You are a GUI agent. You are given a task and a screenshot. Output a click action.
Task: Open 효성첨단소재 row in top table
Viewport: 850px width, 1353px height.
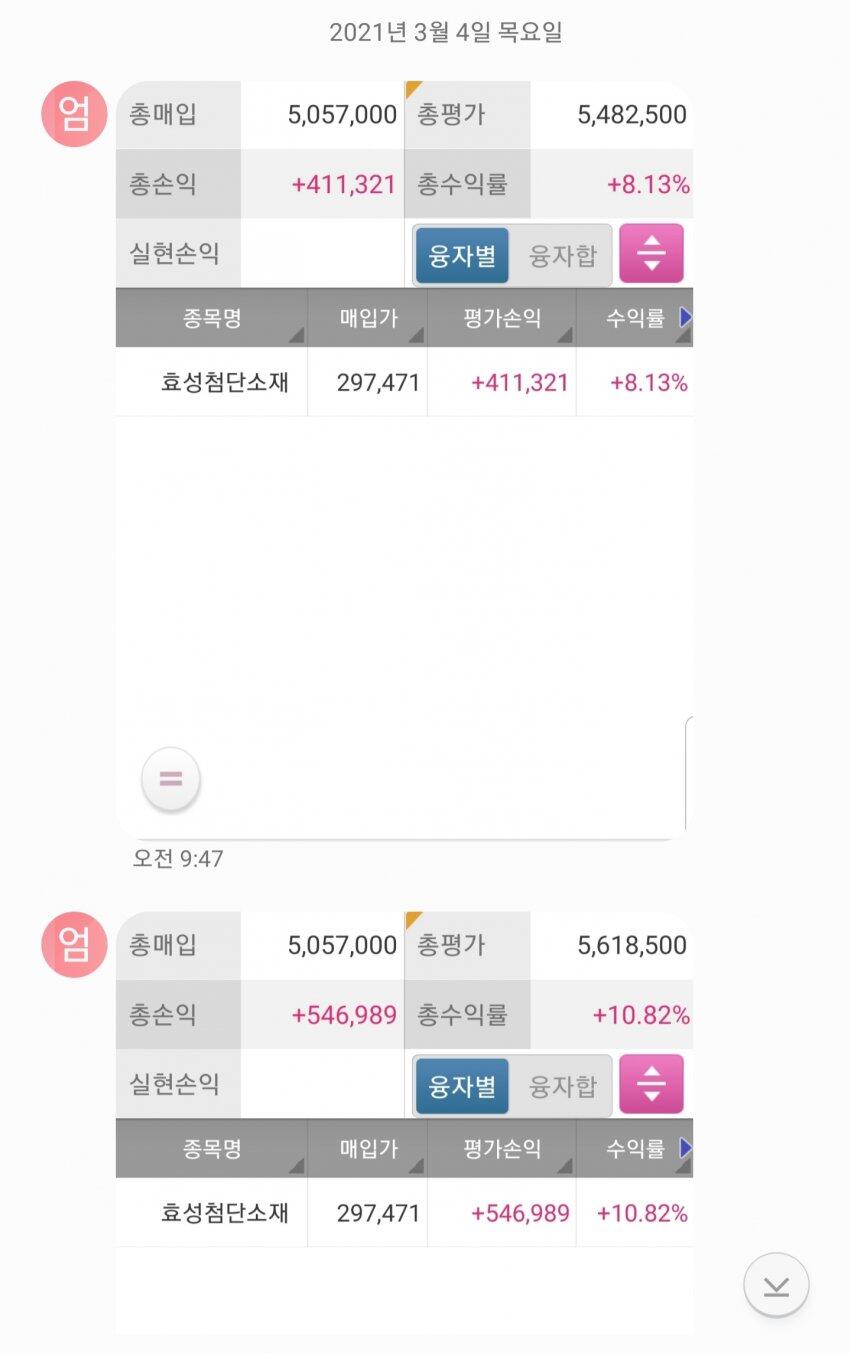pyautogui.click(x=225, y=382)
